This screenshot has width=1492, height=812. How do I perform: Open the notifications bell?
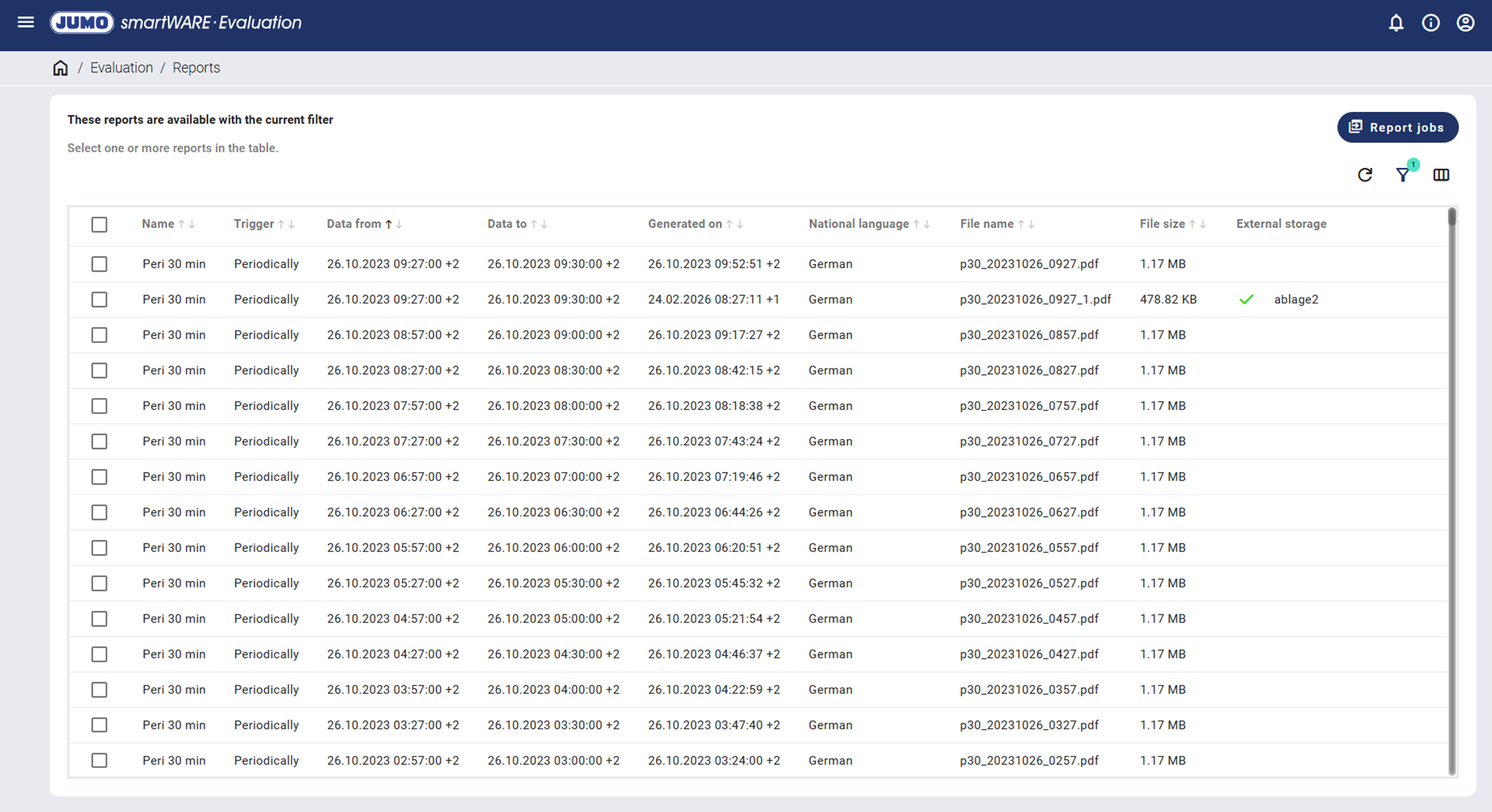coord(1396,23)
